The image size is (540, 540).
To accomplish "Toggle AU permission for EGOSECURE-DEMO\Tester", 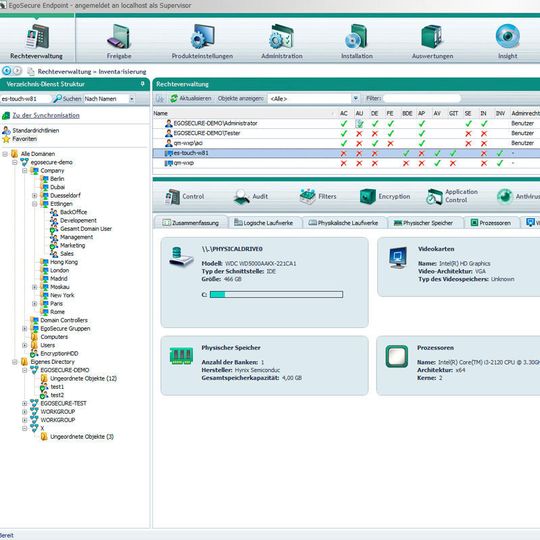I will coord(359,133).
